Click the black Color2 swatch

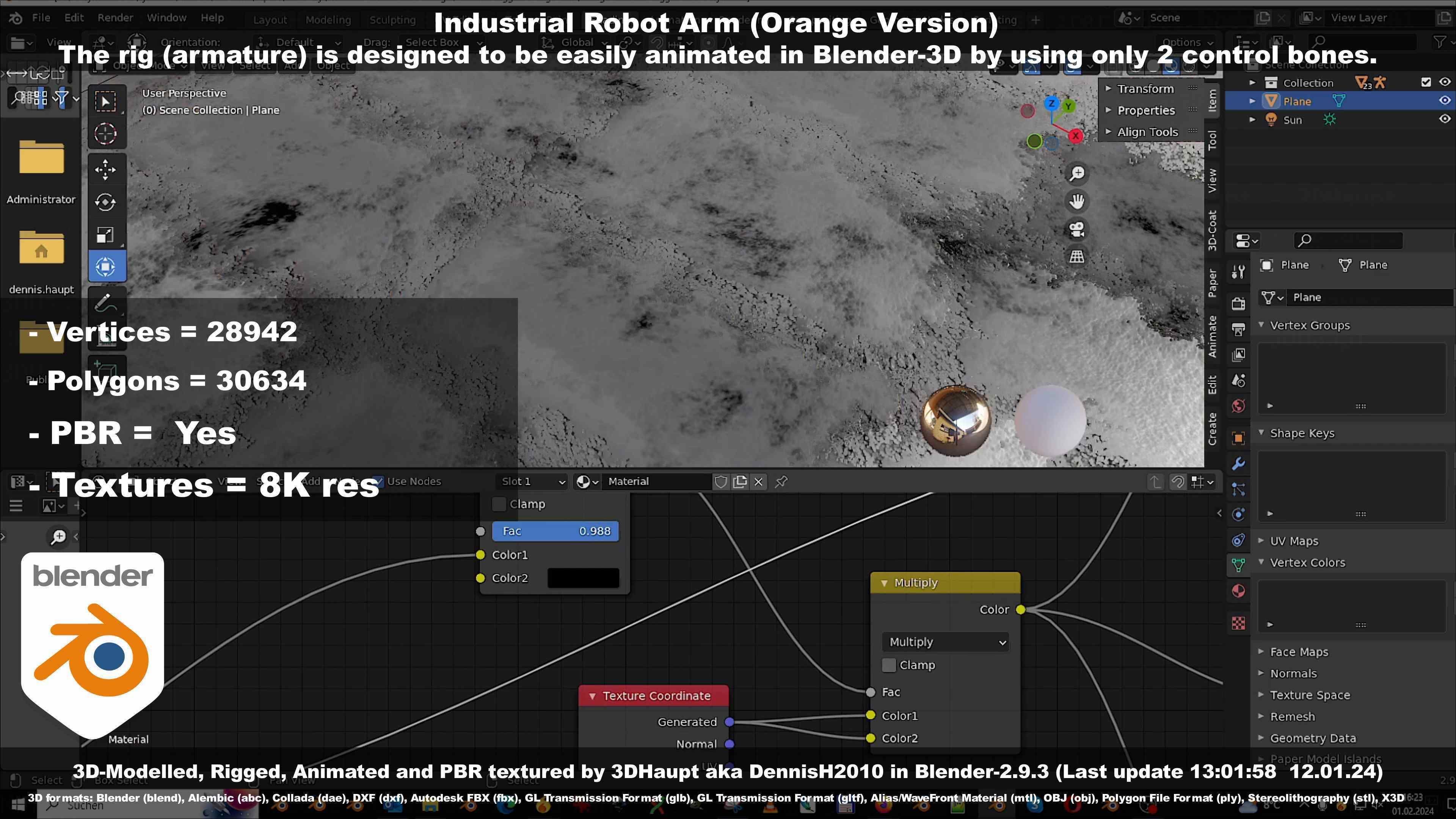583,578
